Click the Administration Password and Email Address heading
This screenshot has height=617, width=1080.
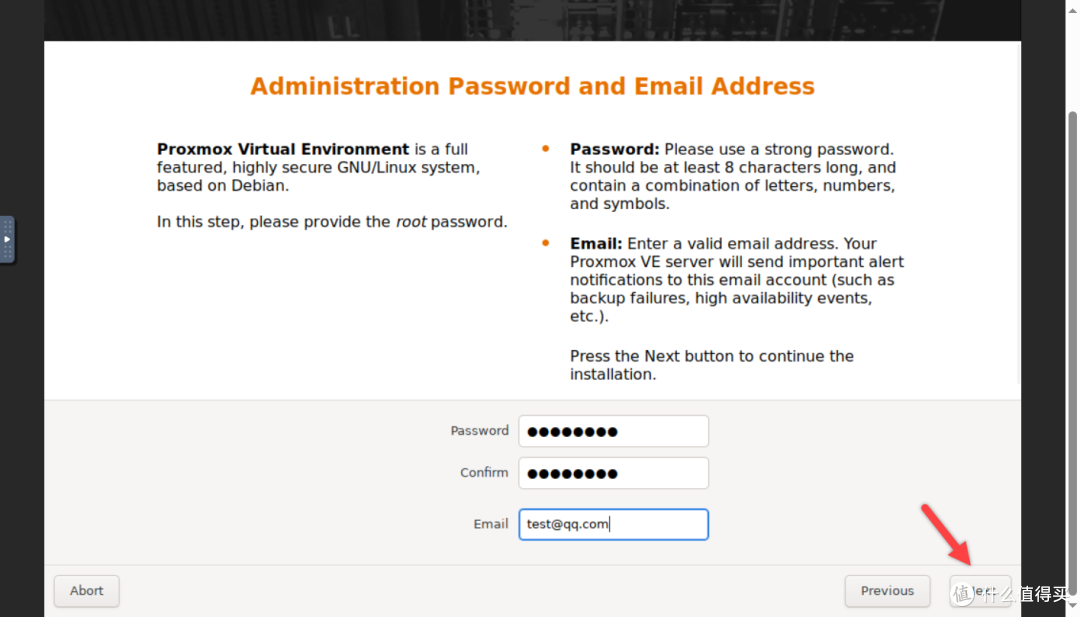tap(532, 87)
